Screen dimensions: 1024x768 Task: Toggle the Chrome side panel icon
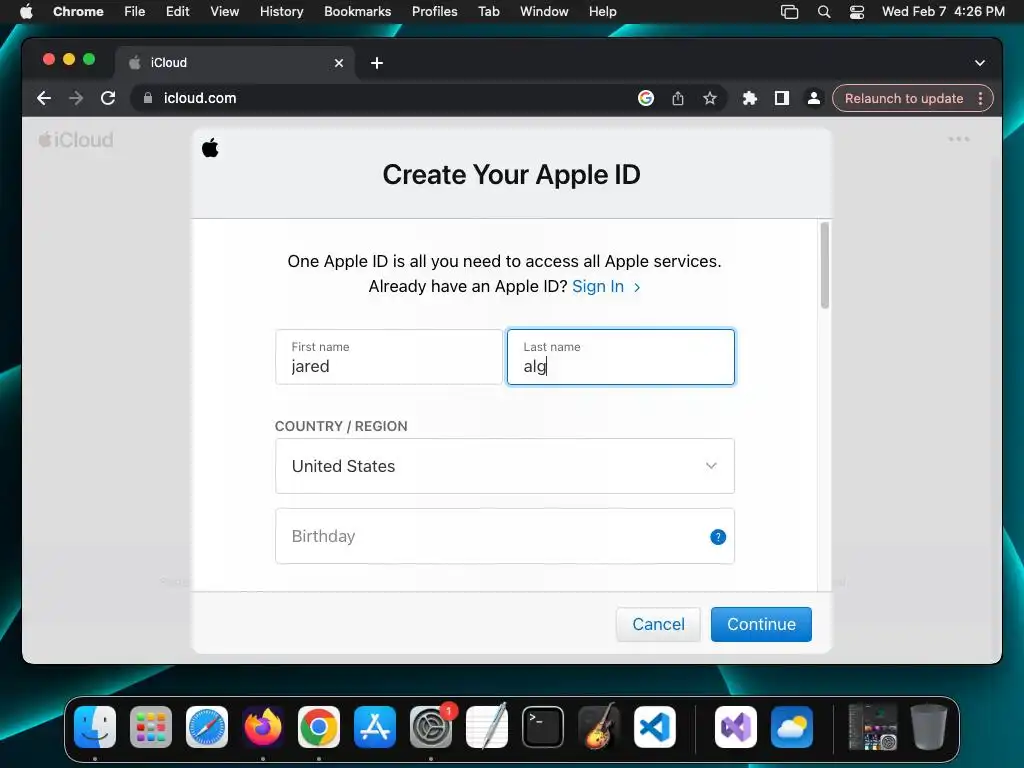pos(782,98)
